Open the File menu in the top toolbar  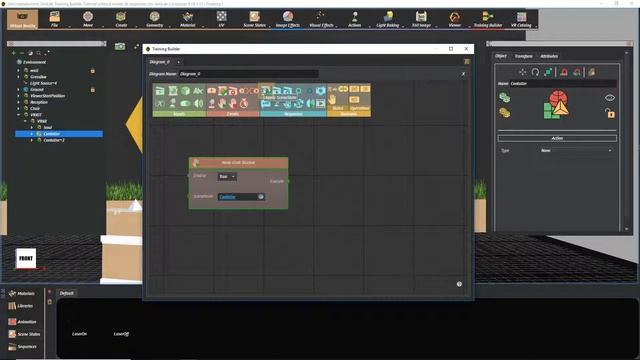pos(54,19)
